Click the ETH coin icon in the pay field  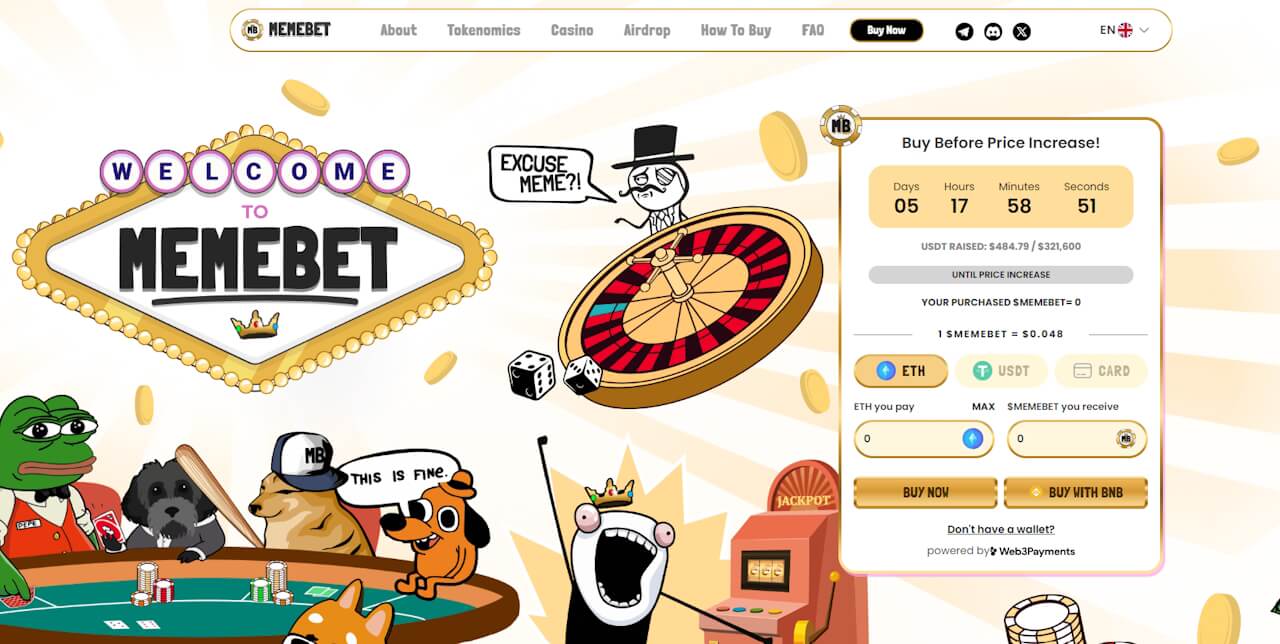972,438
